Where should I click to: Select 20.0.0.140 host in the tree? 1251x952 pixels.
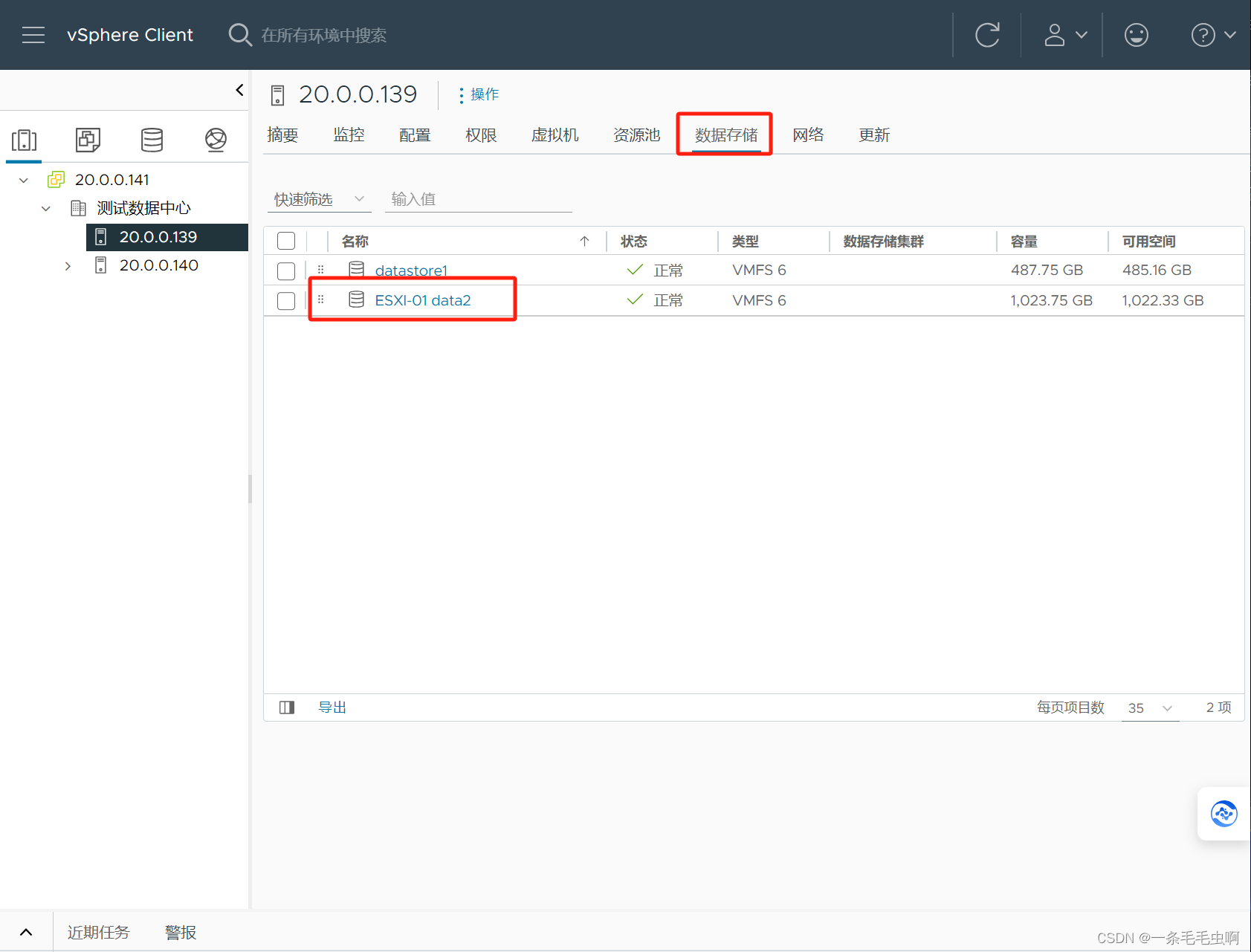coord(158,265)
